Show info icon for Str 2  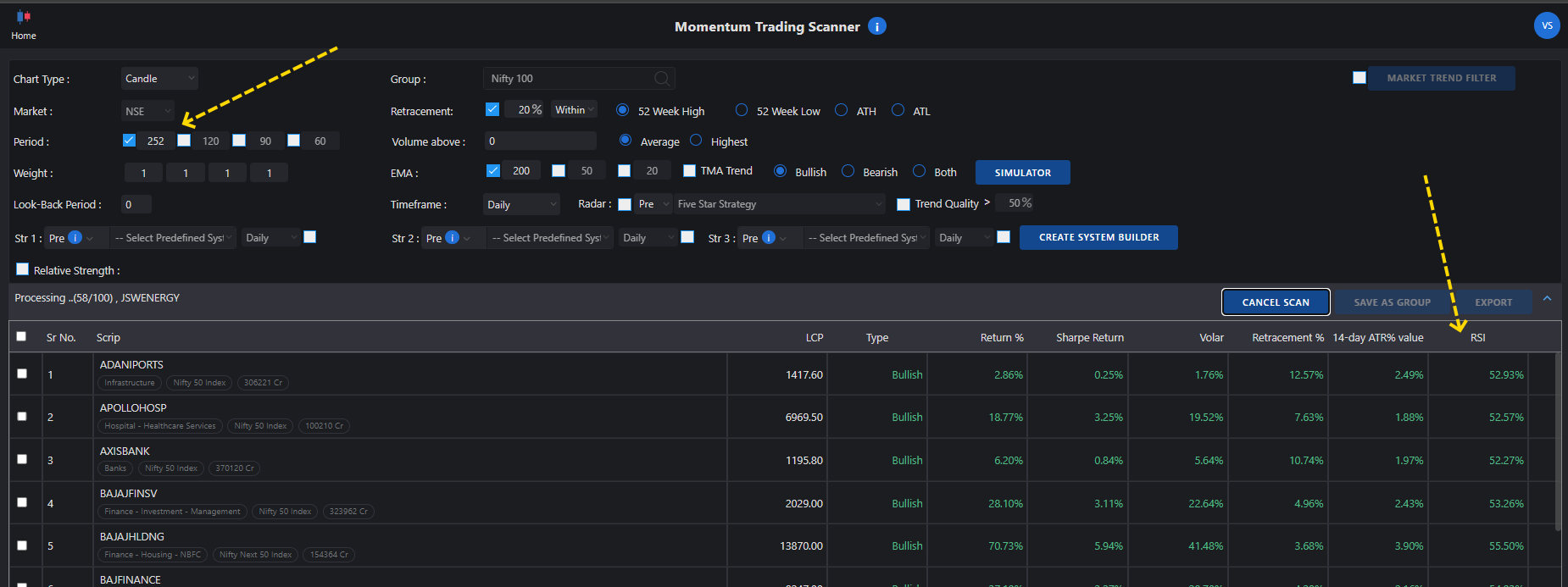click(x=452, y=237)
